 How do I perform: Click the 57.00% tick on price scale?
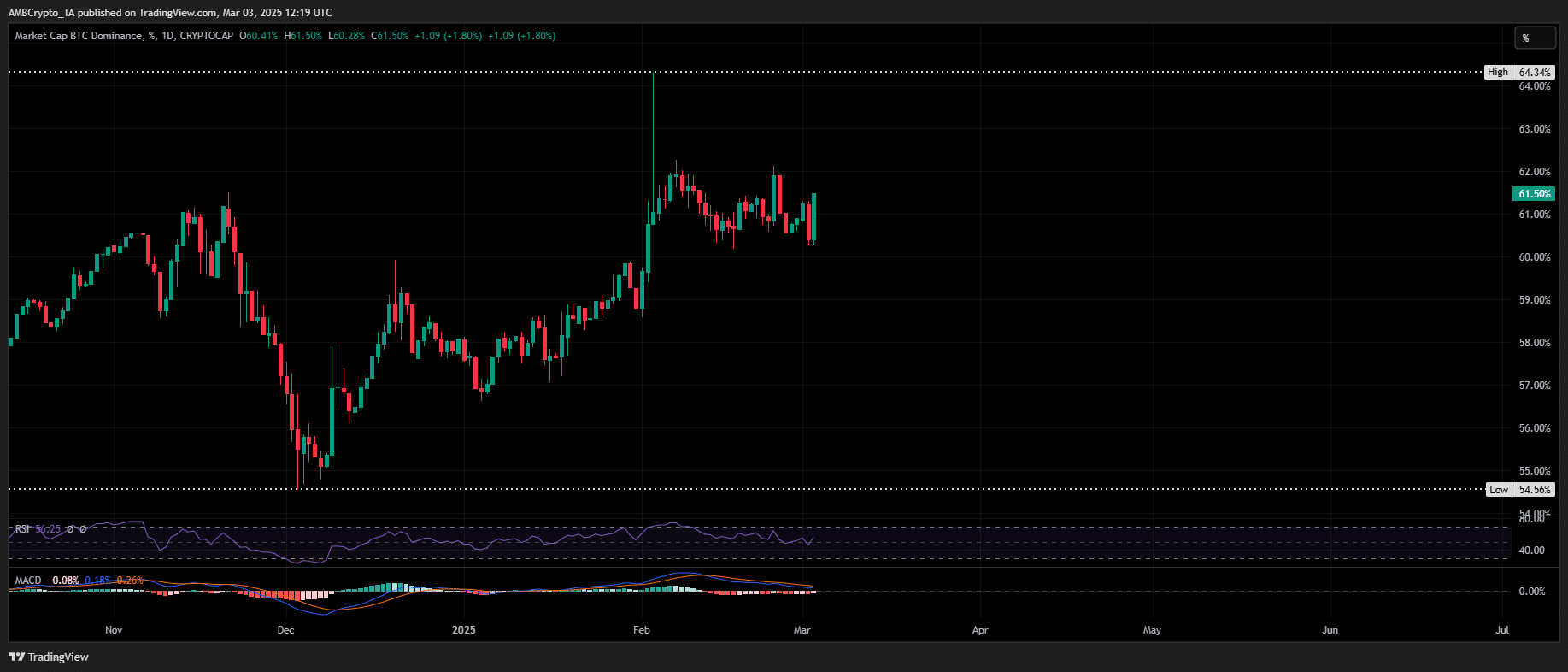click(1534, 386)
